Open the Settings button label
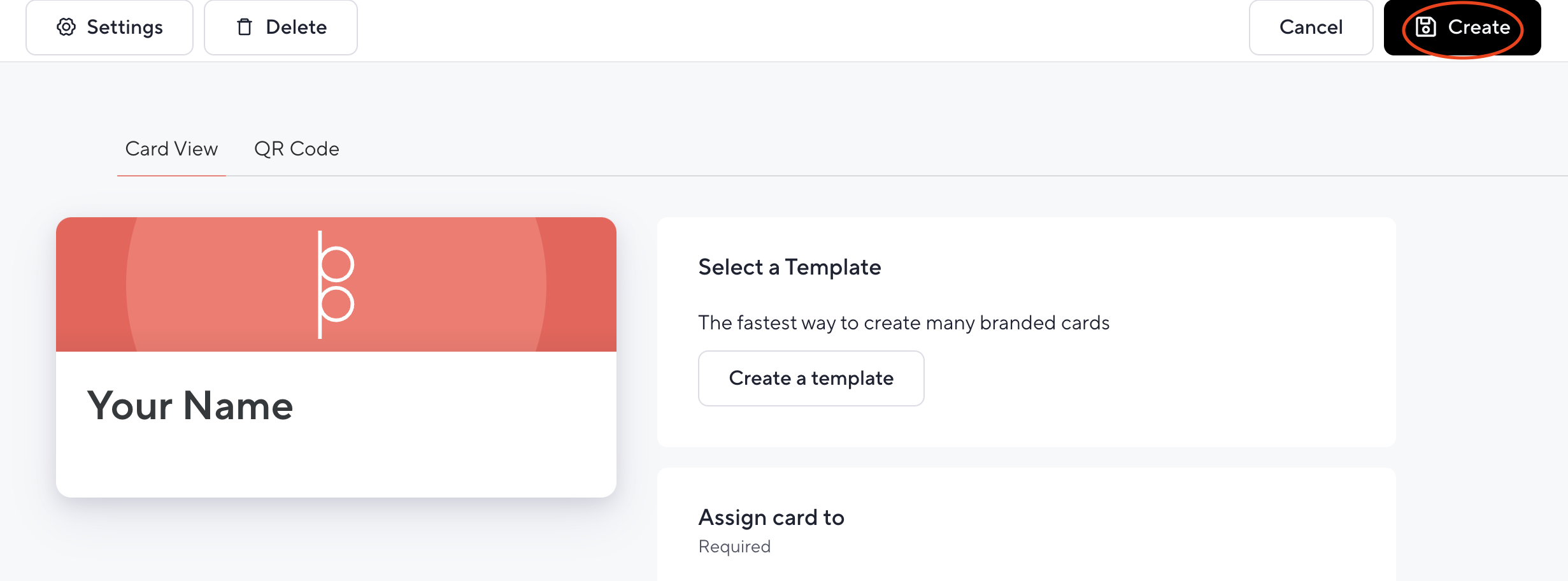Screen dimensions: 1568x581 [x=125, y=27]
